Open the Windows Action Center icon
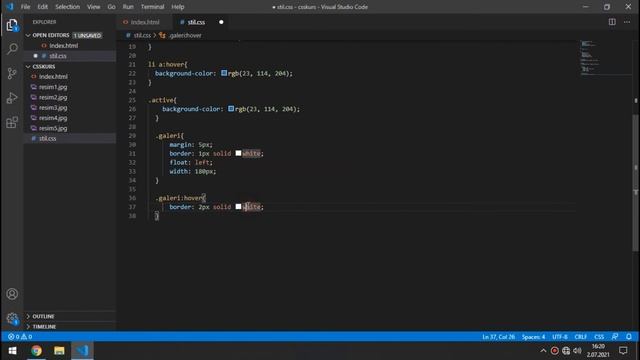Screen dimensions: 640x360 [x=623, y=351]
